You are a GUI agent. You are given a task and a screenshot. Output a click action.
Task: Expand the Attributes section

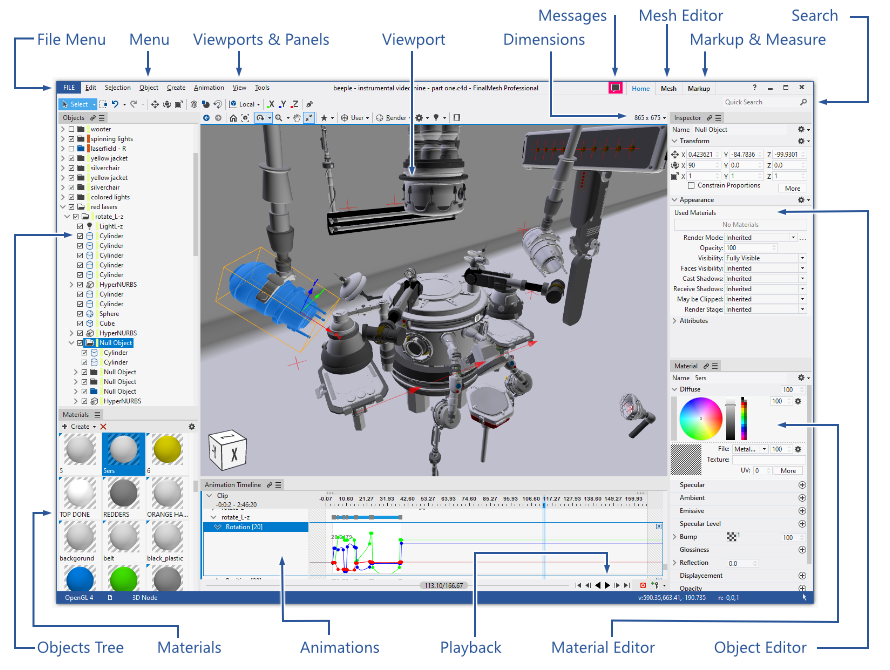[x=675, y=321]
